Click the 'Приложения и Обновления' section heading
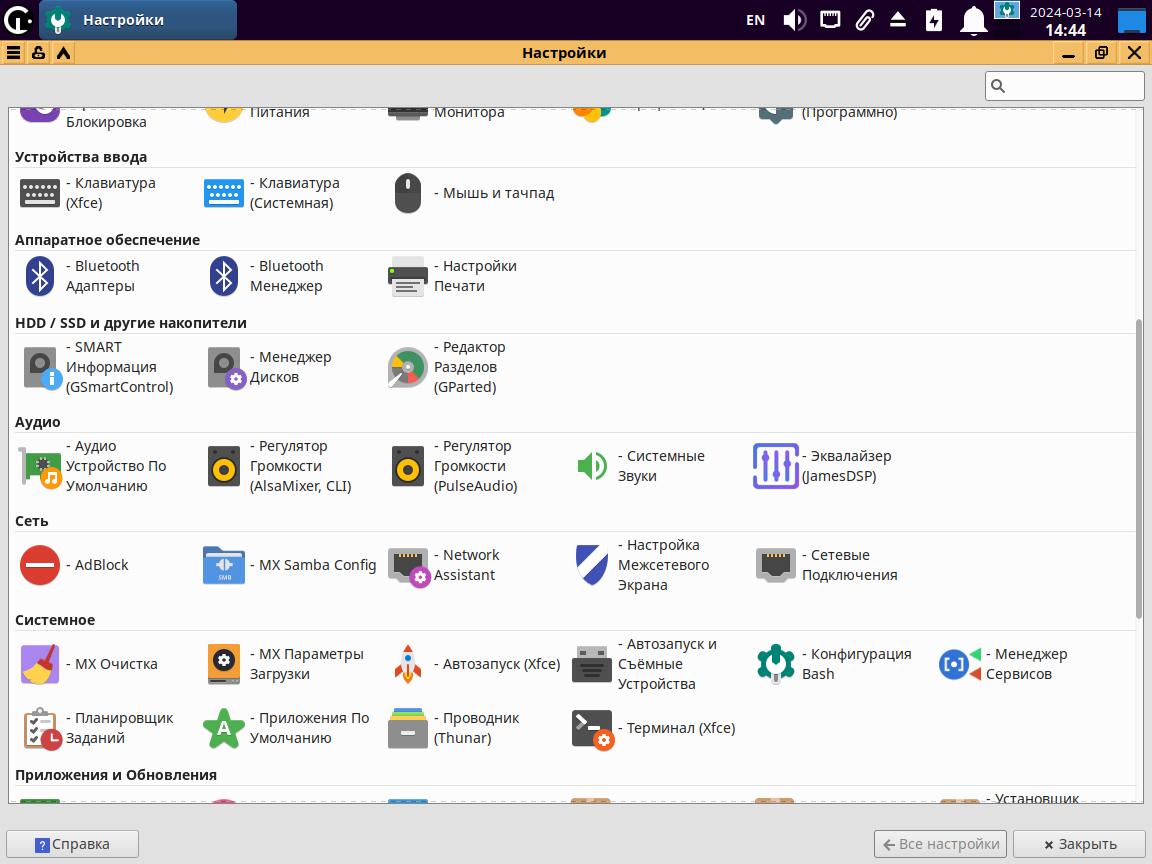This screenshot has width=1152, height=864. click(x=116, y=774)
